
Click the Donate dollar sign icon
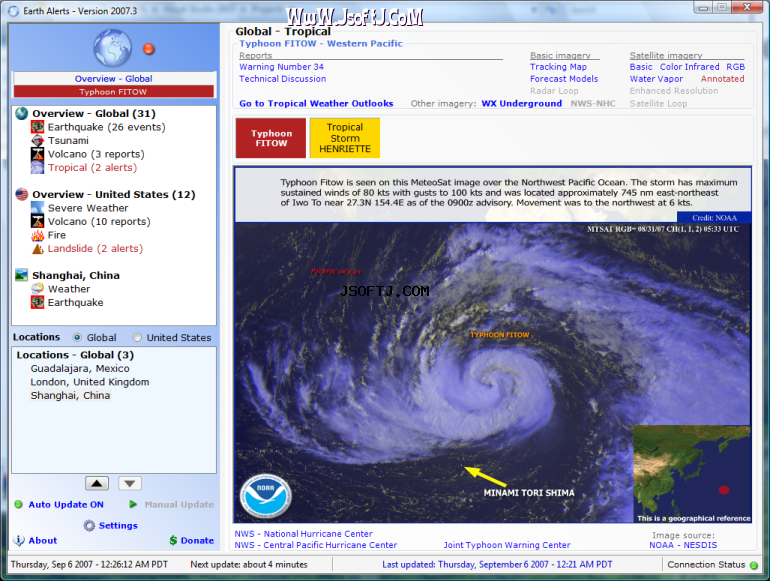(x=173, y=541)
